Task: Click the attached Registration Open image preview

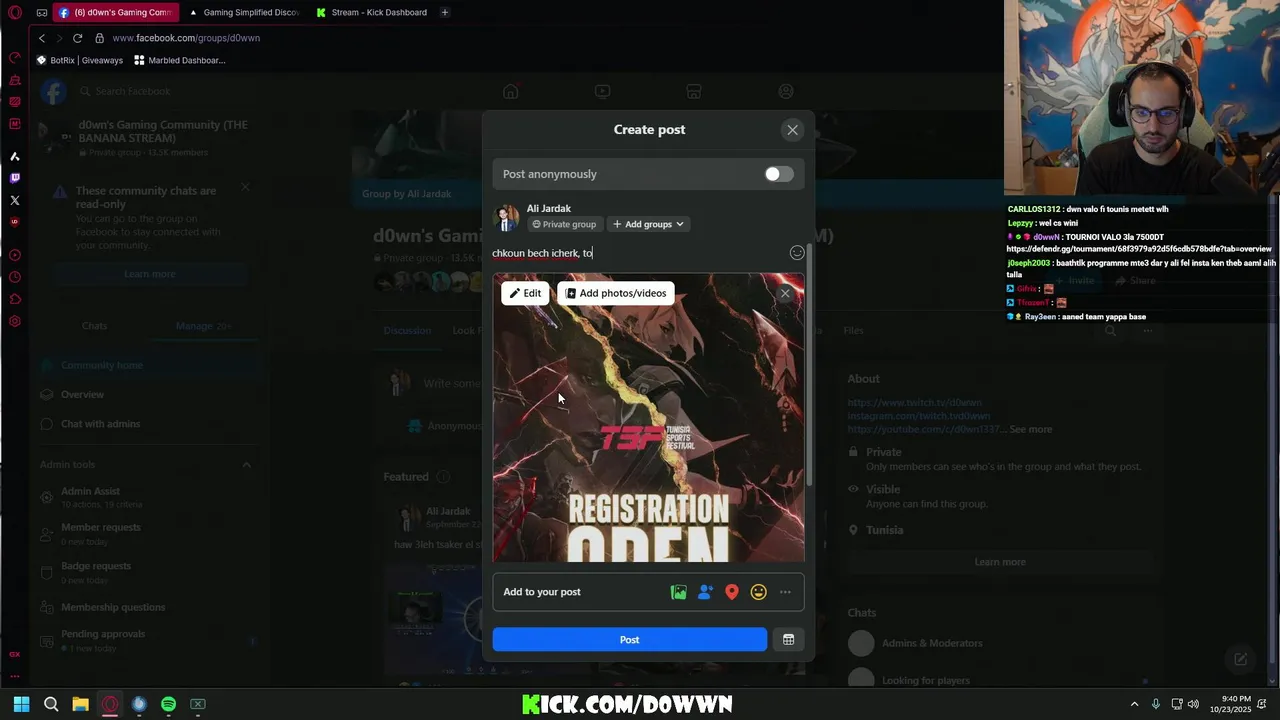Action: [x=648, y=418]
